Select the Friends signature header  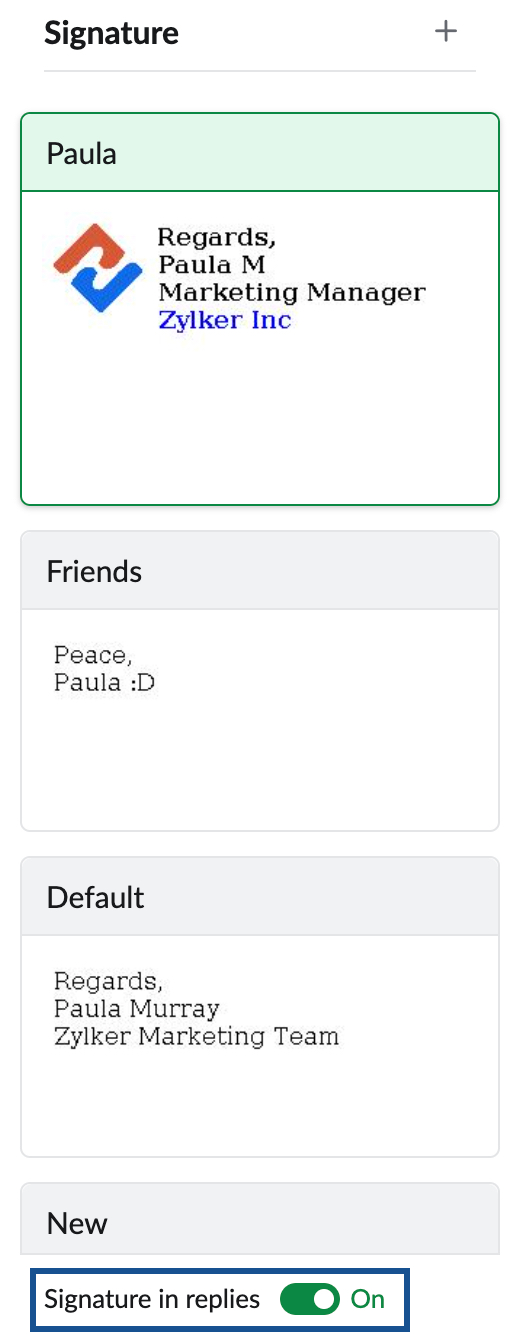click(x=260, y=571)
